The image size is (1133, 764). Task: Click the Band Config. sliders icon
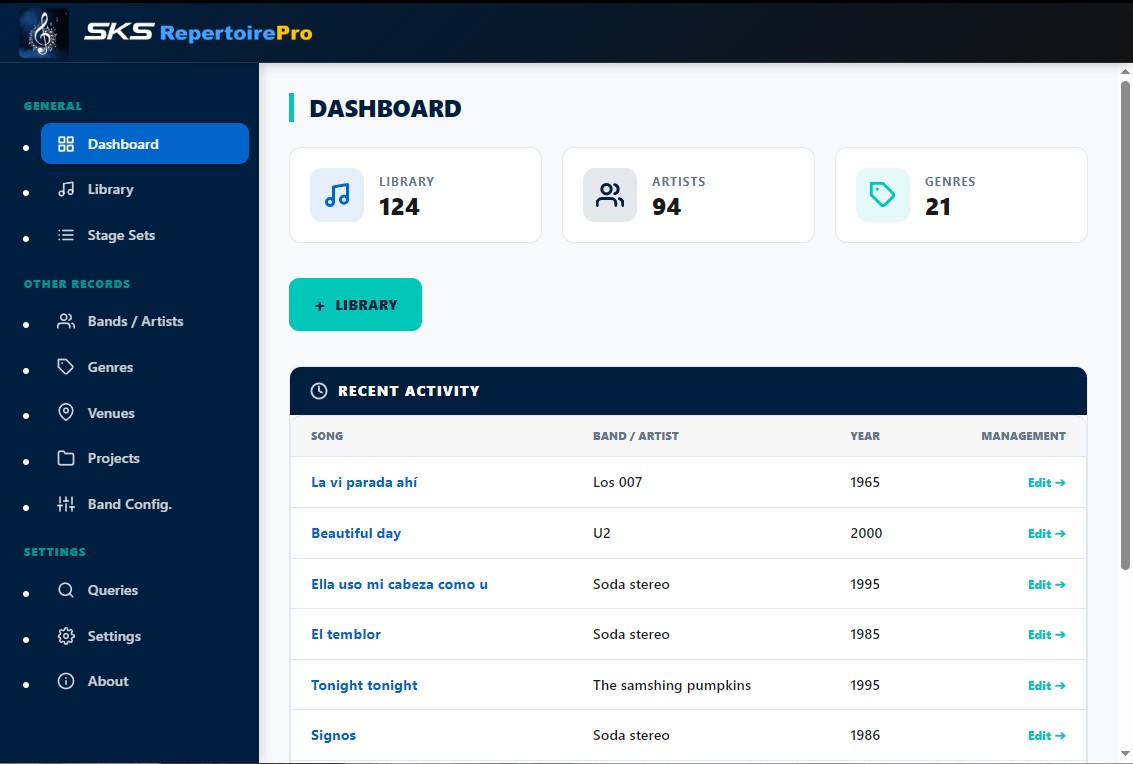coord(66,504)
